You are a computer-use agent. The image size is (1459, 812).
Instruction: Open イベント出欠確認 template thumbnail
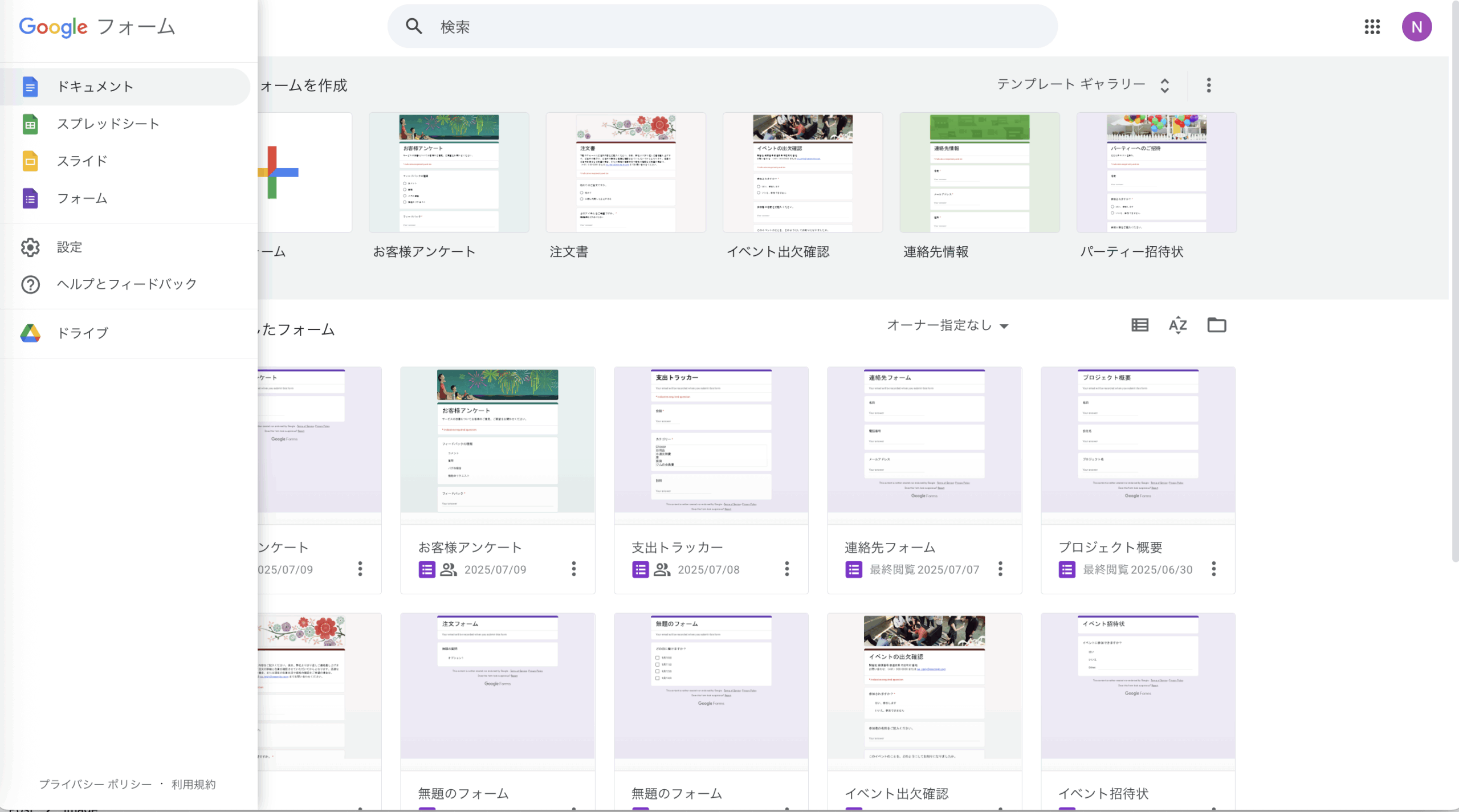[x=803, y=172]
